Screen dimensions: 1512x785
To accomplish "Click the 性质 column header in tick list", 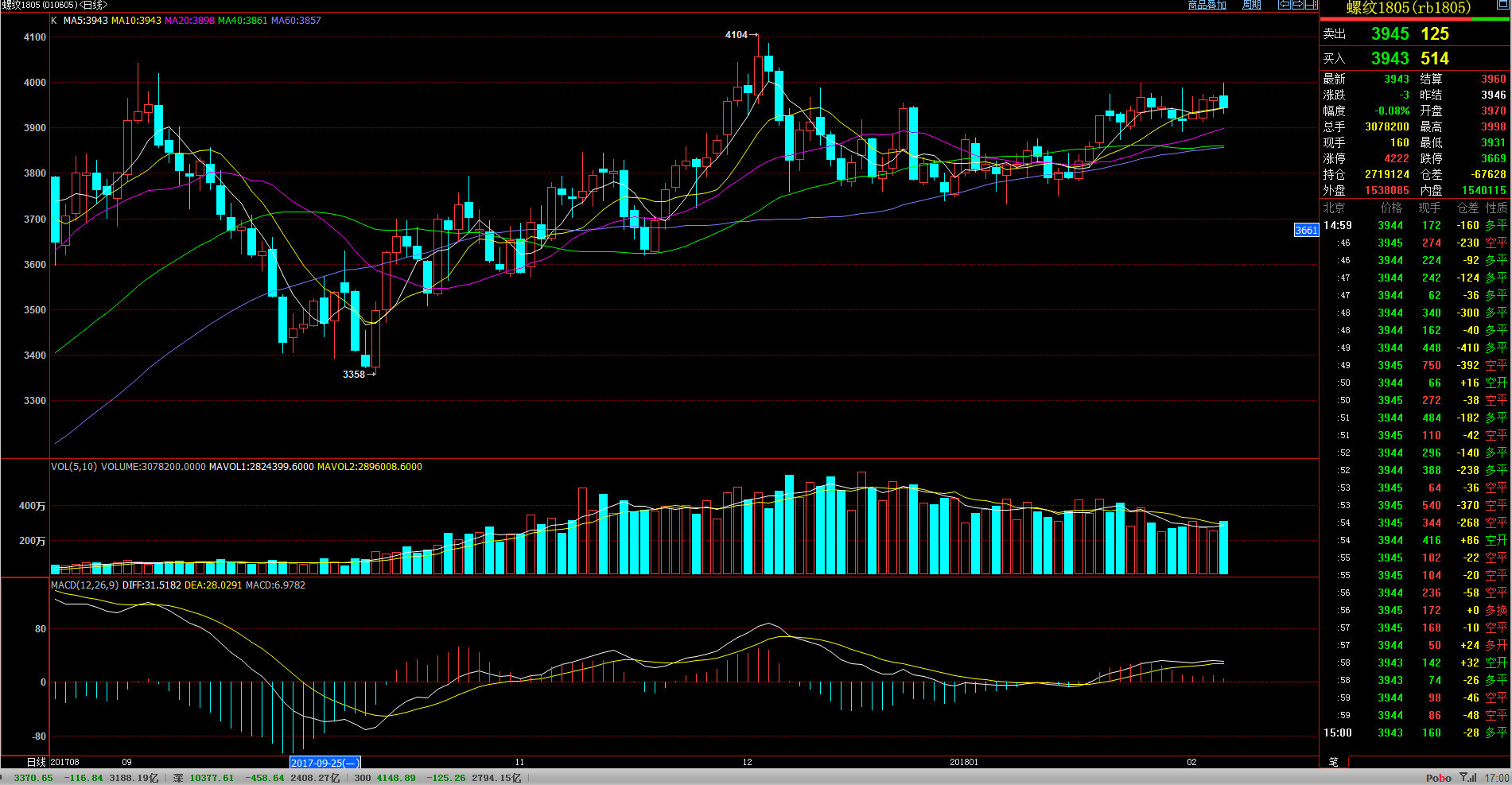I will point(1496,208).
